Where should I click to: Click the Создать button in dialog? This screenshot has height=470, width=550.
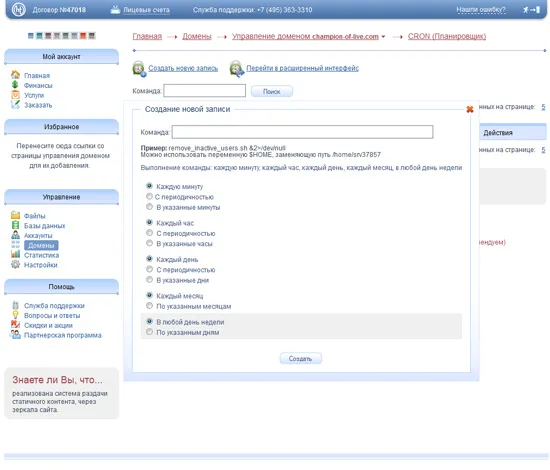click(300, 358)
